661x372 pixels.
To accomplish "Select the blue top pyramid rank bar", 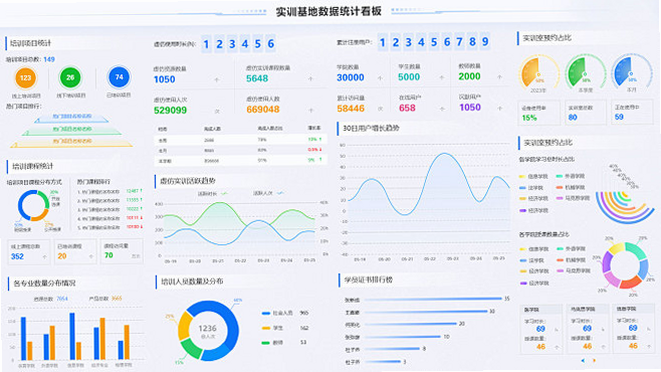I will tap(72, 117).
